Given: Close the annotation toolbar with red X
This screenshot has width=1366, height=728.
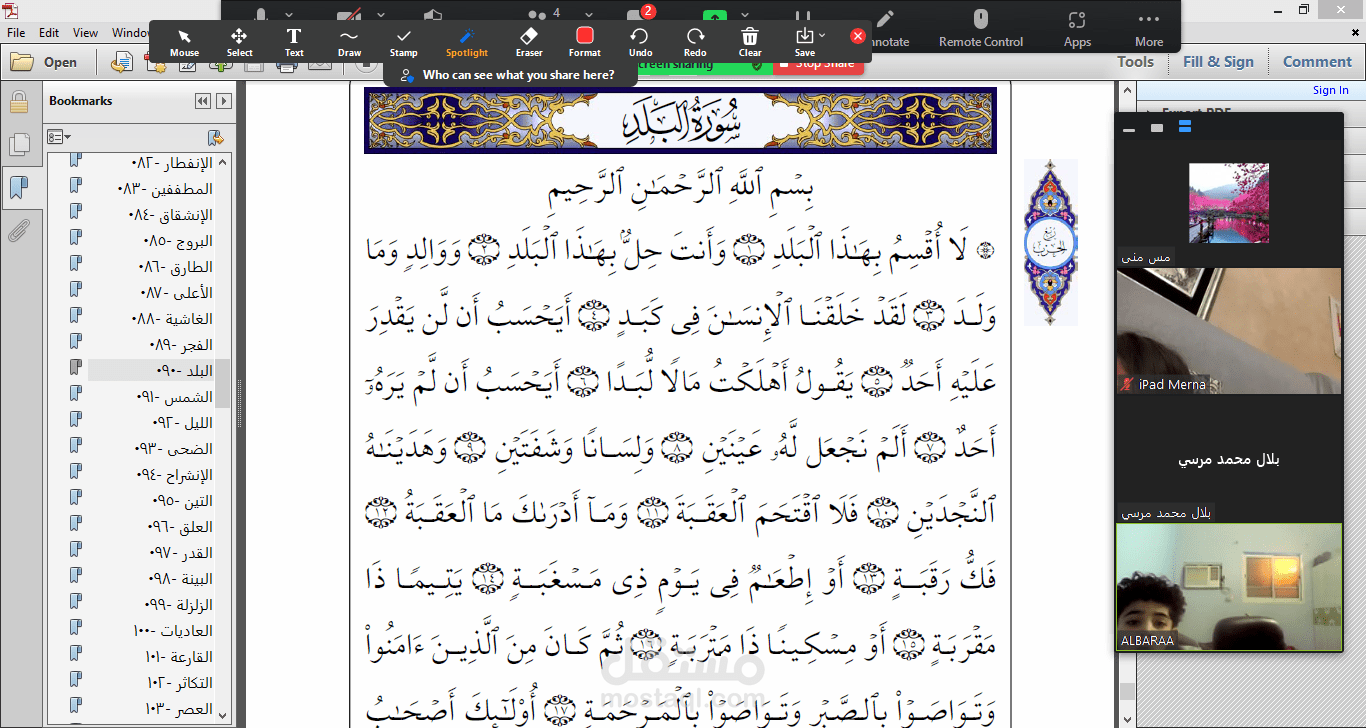Looking at the screenshot, I should (857, 36).
